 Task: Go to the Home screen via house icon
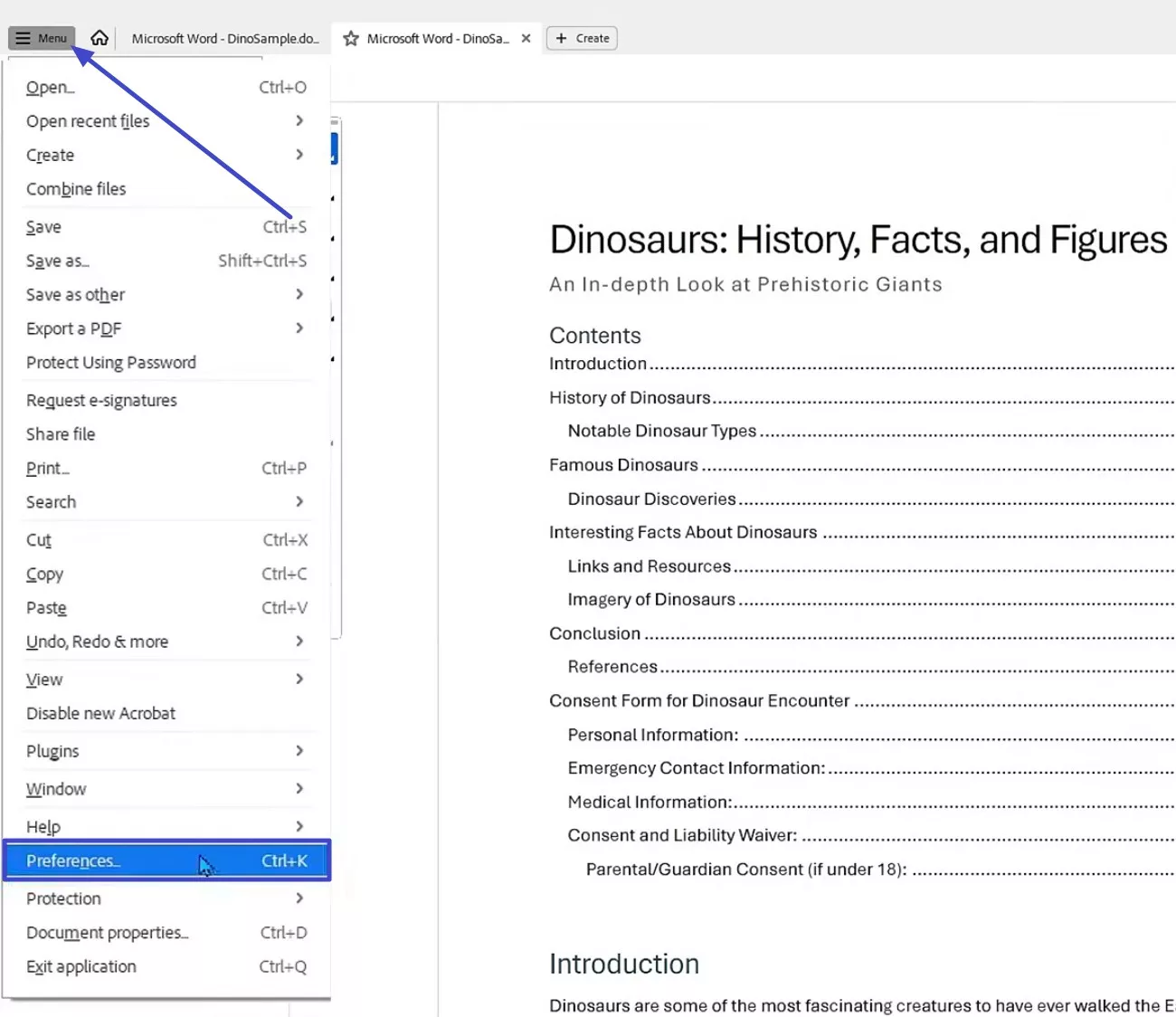[x=100, y=38]
